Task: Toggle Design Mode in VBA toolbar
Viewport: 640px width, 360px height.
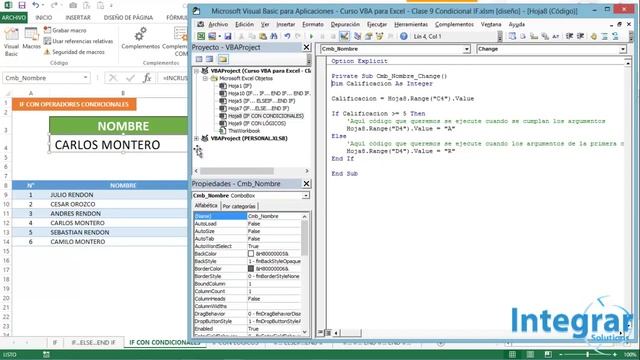Action: click(344, 36)
